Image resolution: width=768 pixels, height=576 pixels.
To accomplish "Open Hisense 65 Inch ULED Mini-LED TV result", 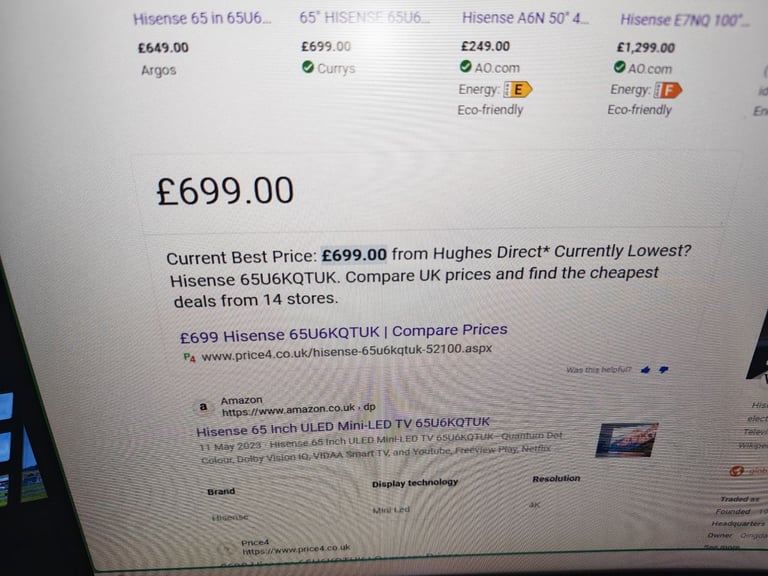I will (343, 426).
